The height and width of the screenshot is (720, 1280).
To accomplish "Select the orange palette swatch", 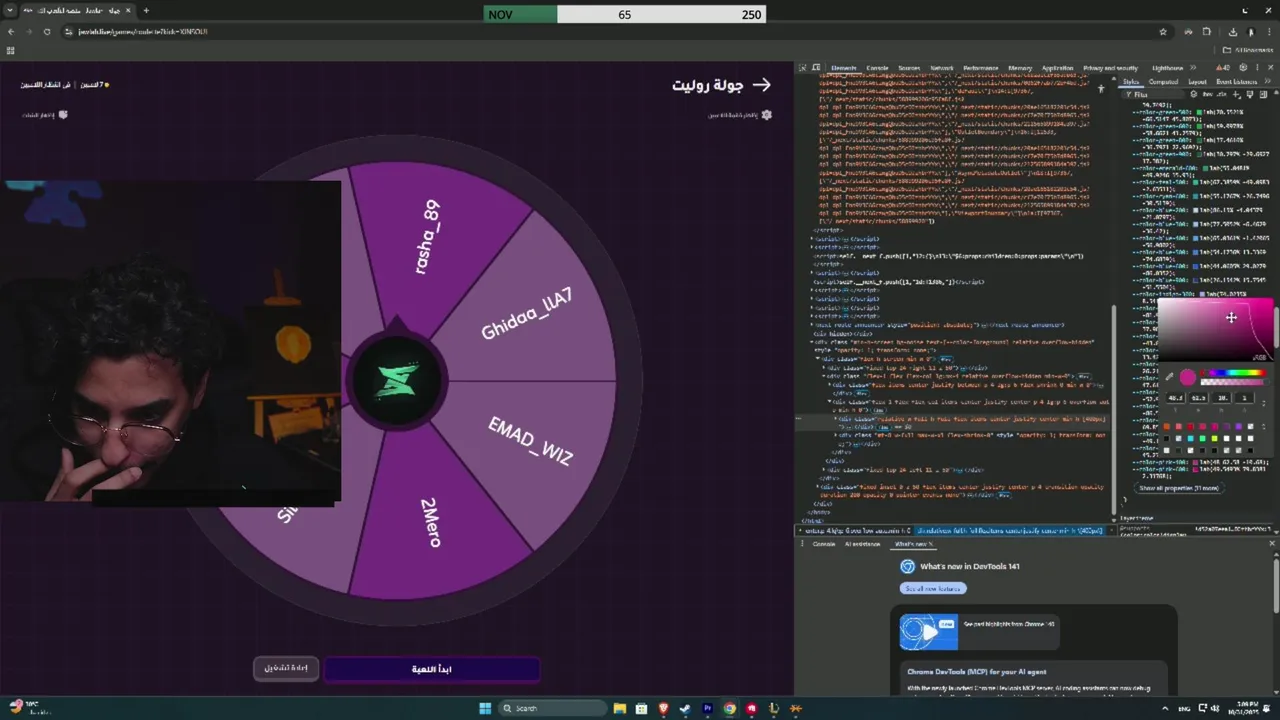I will tap(1166, 426).
